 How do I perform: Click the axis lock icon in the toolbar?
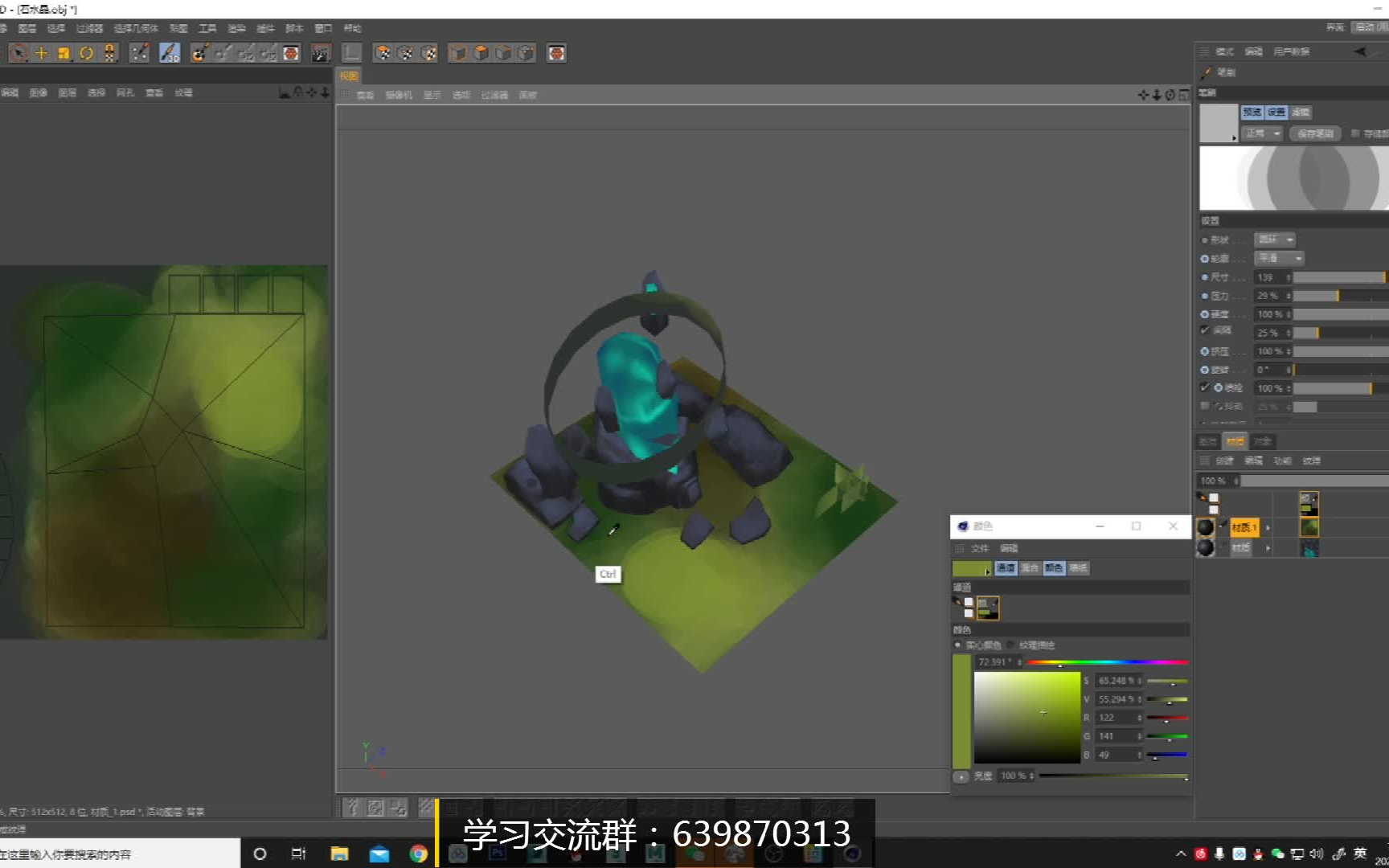[x=108, y=52]
